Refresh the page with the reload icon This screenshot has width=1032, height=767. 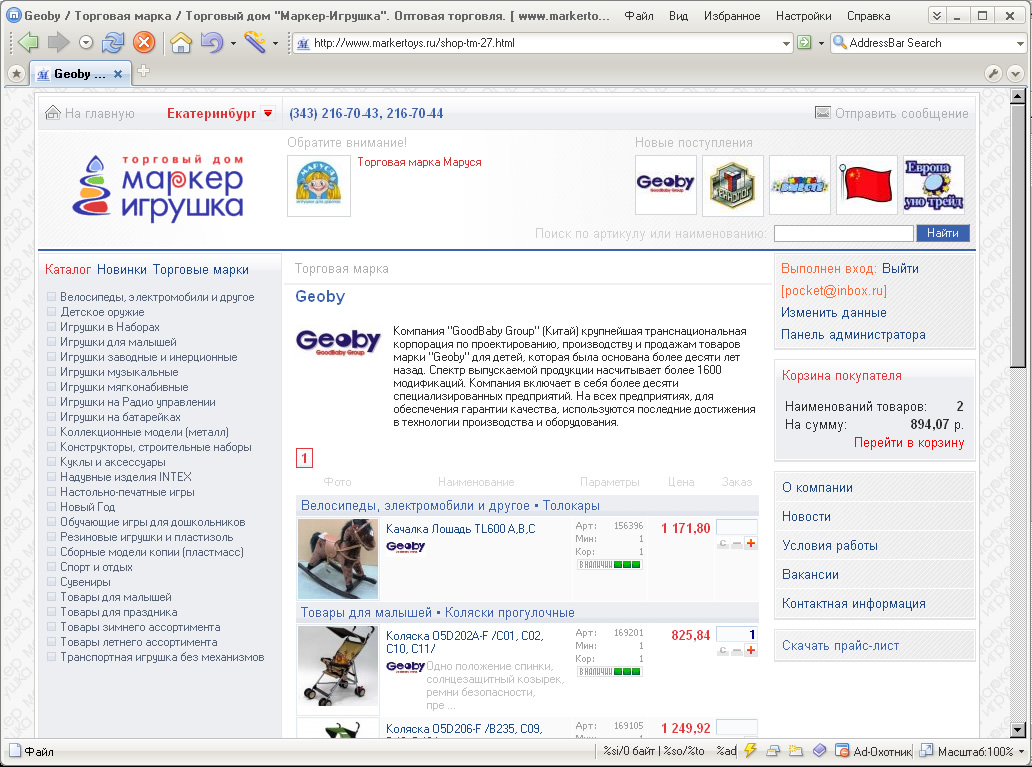(113, 43)
